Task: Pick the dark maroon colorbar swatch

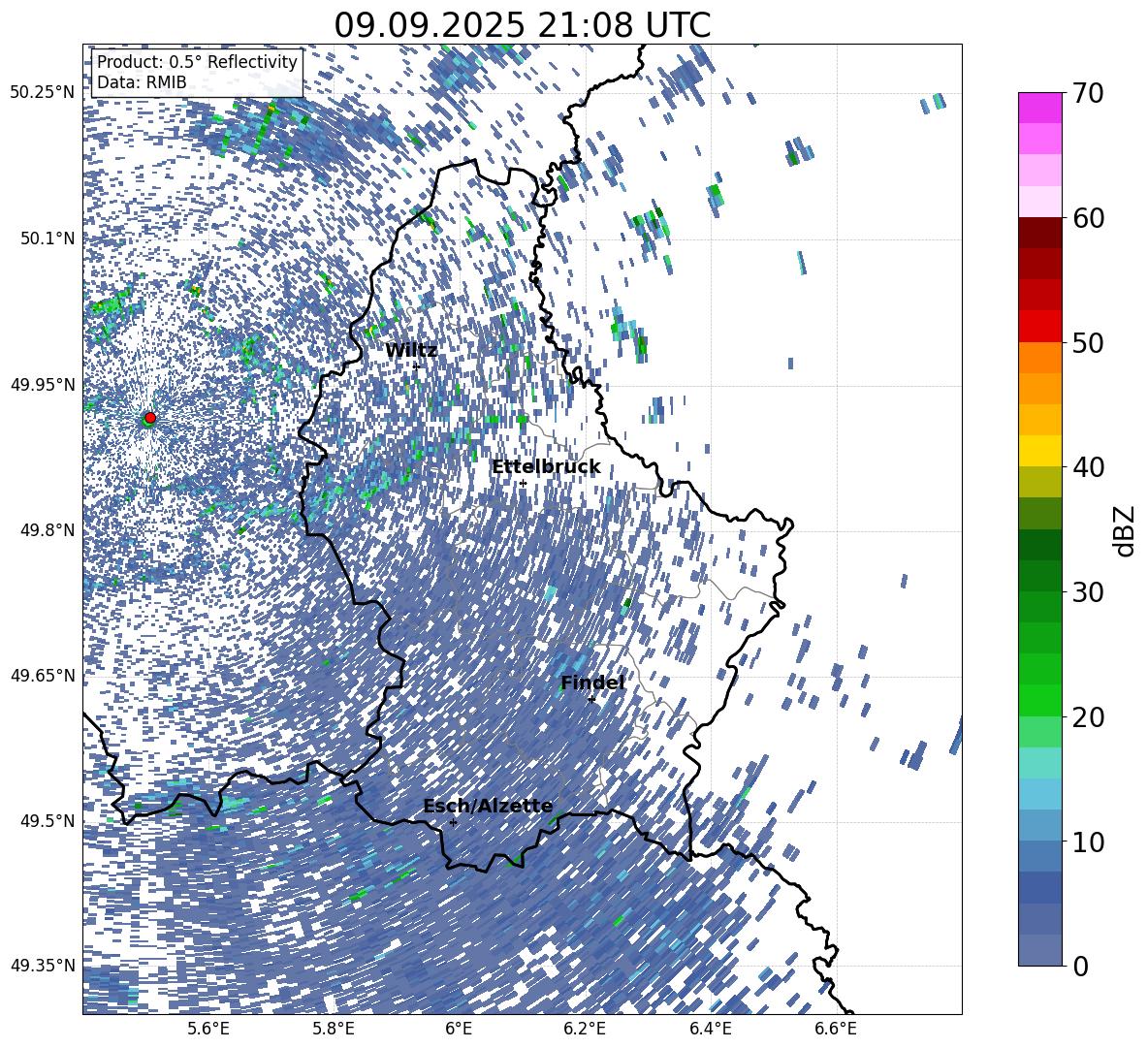Action: click(1039, 233)
